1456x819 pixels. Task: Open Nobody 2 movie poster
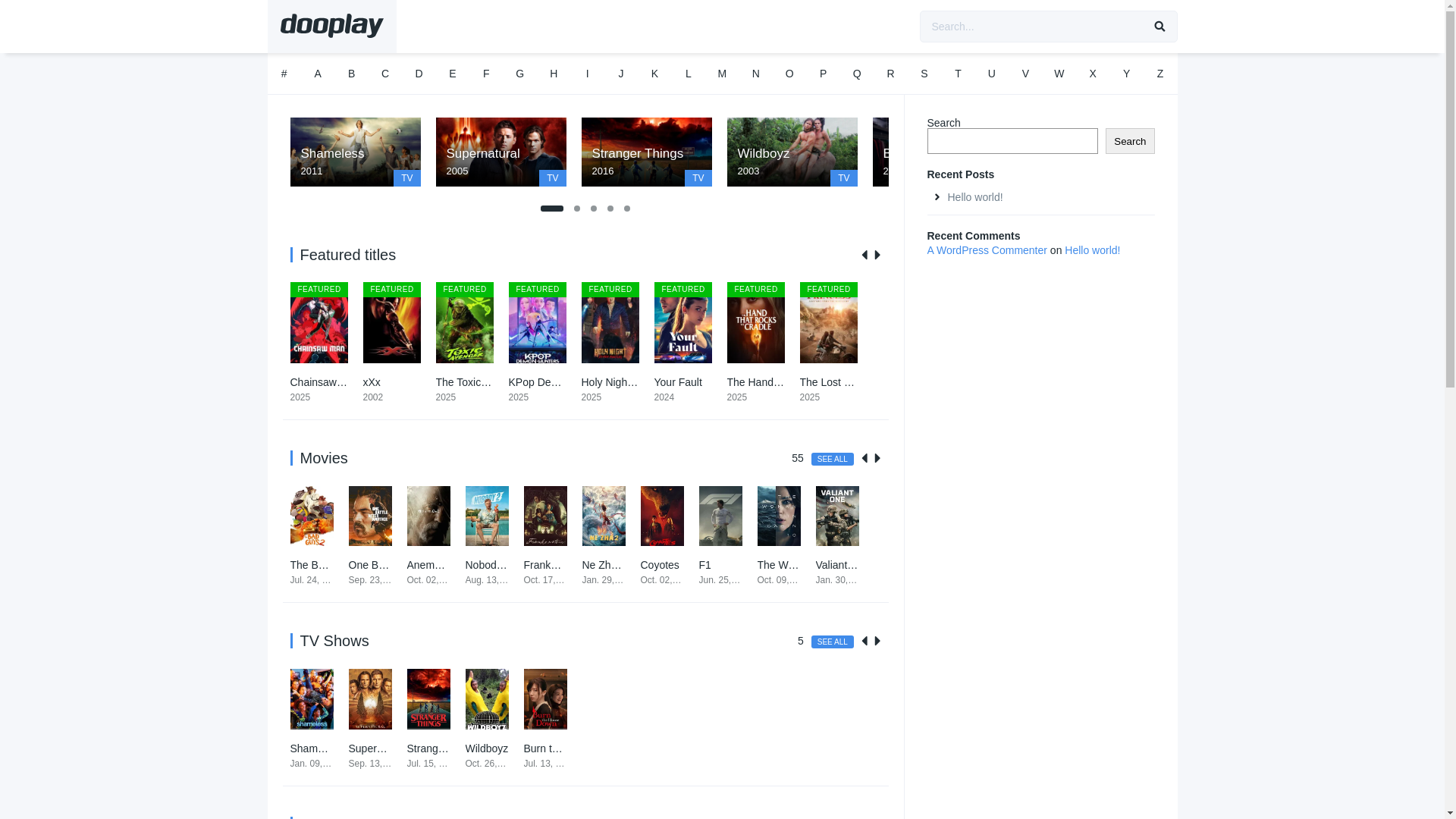pos(487,516)
